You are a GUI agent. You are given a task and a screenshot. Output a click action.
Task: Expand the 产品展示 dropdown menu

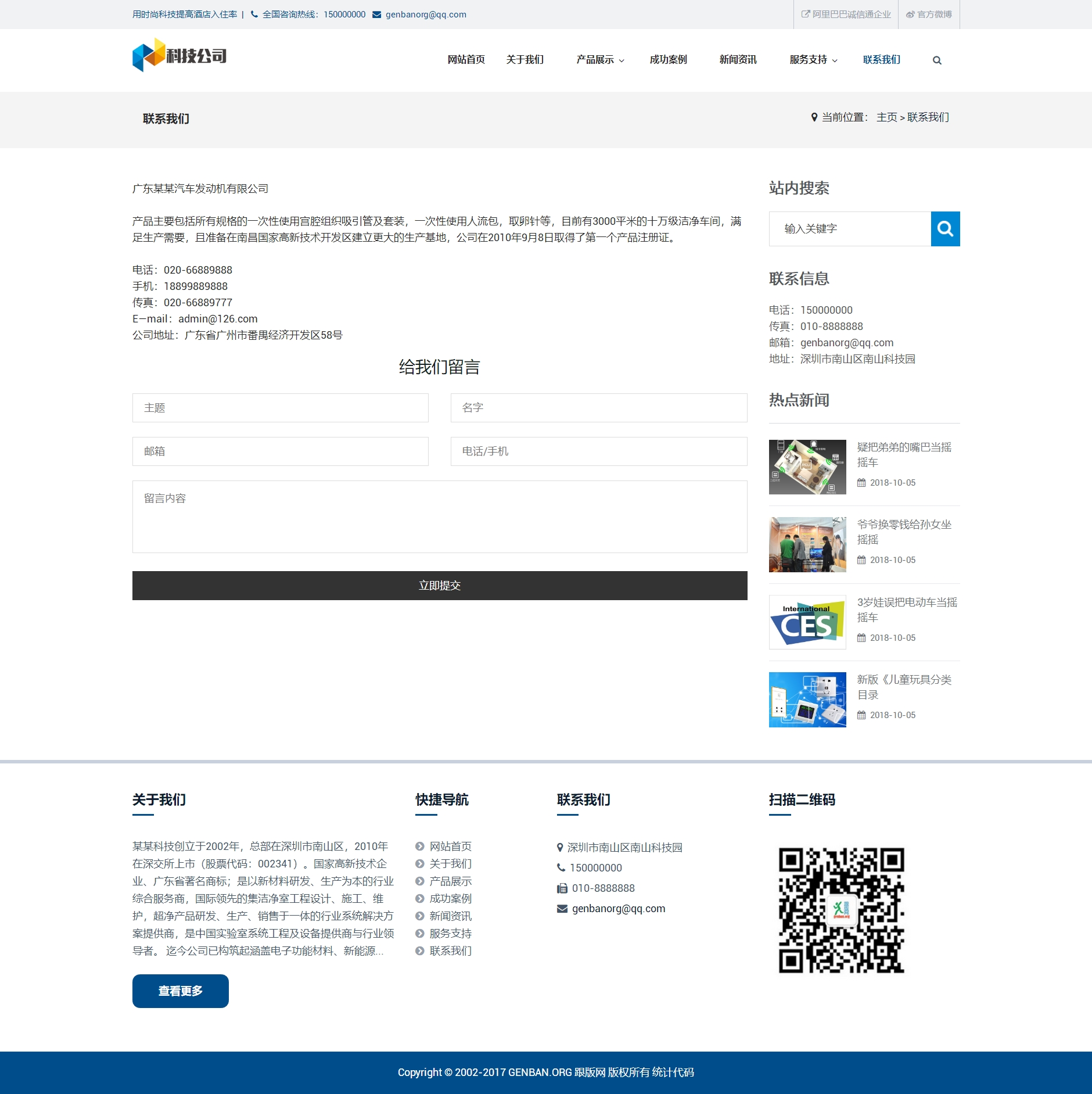pos(600,60)
